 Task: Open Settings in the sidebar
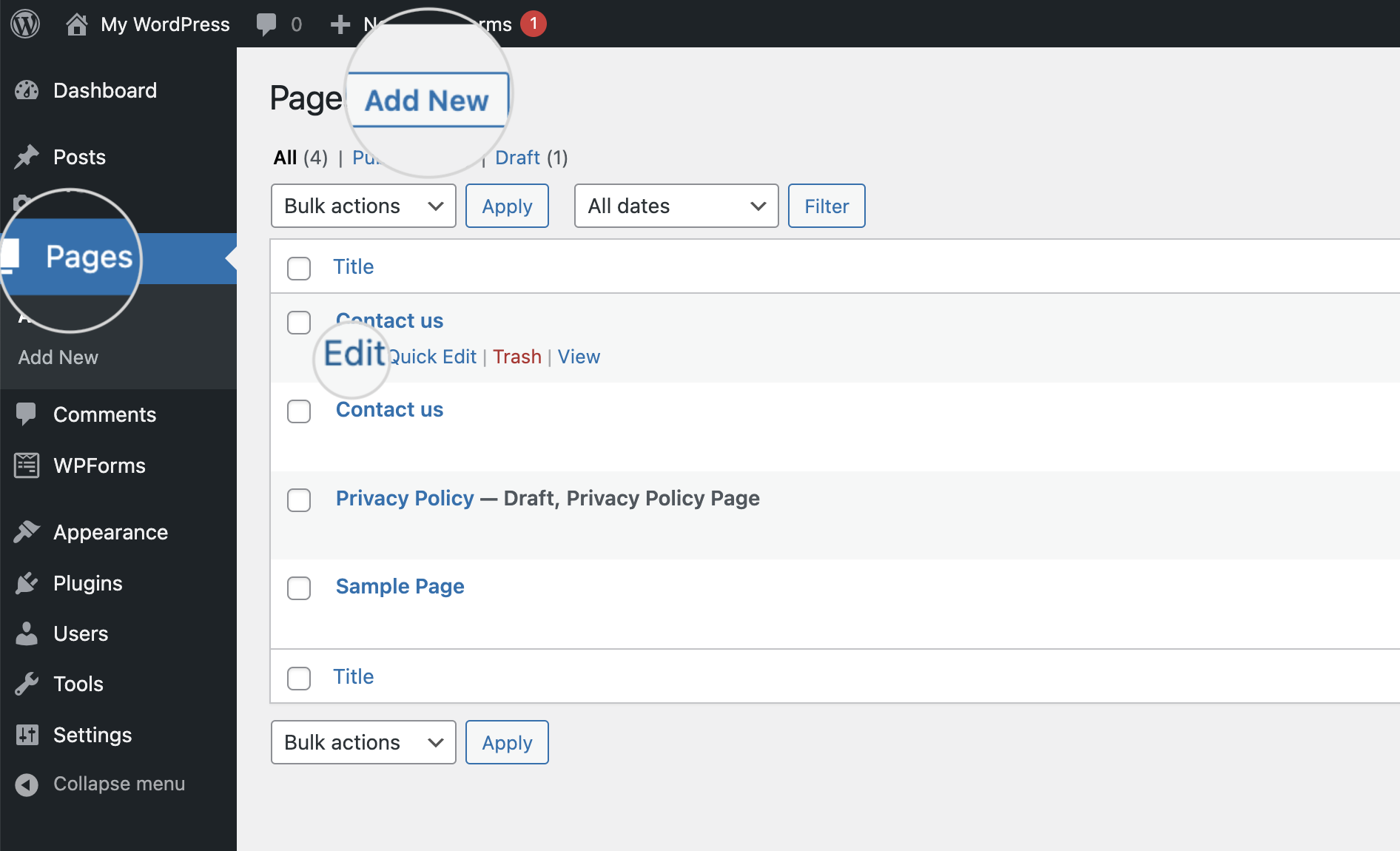(92, 735)
